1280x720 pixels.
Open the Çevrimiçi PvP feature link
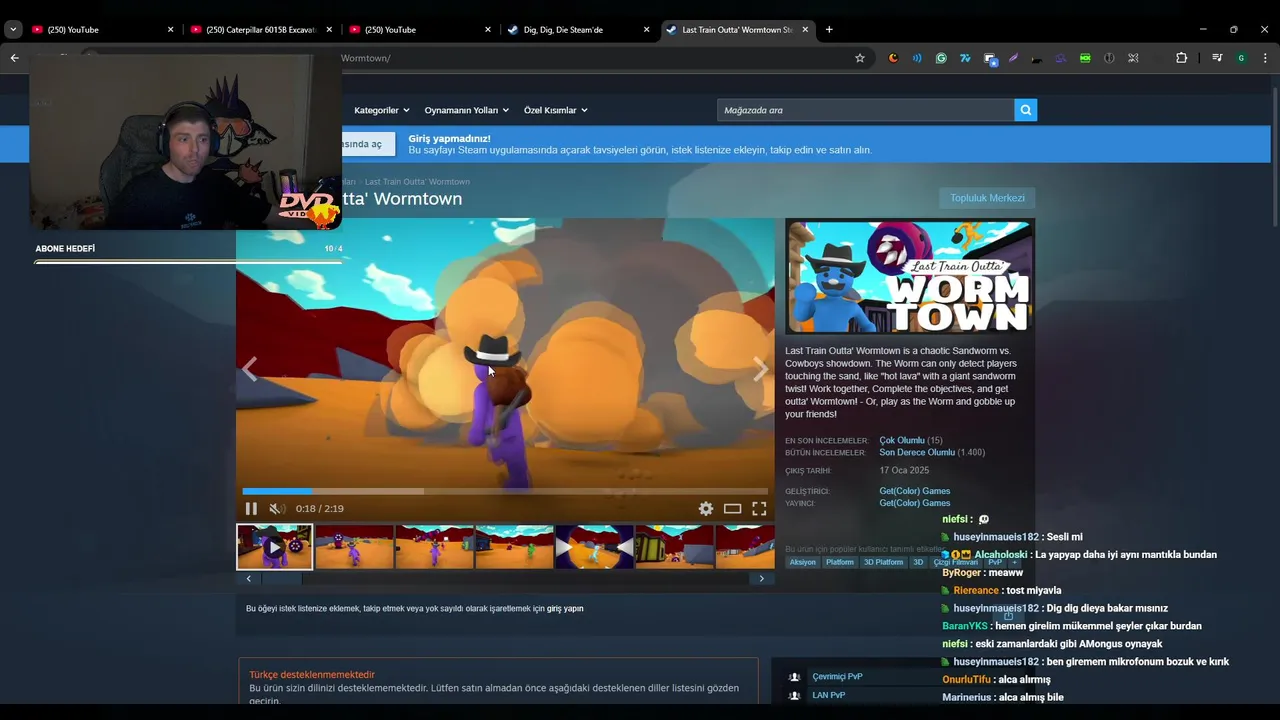pos(837,677)
